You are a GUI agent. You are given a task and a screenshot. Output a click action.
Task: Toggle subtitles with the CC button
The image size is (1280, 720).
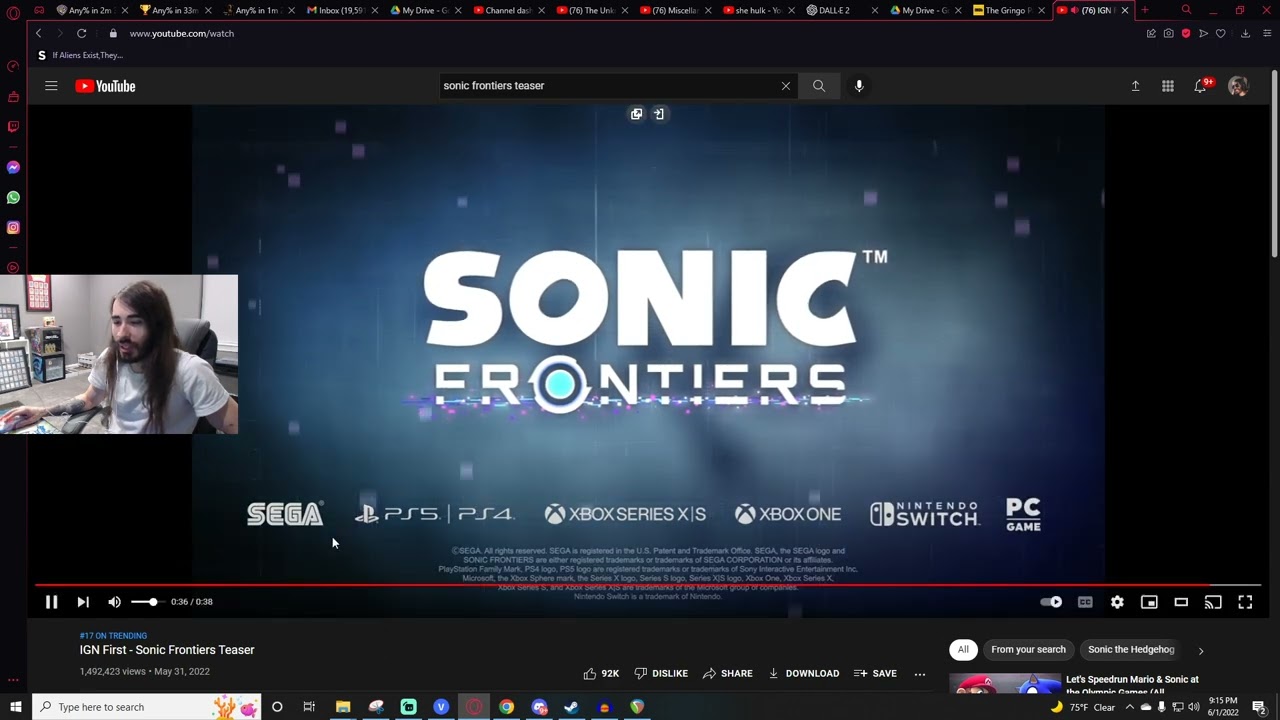1085,602
